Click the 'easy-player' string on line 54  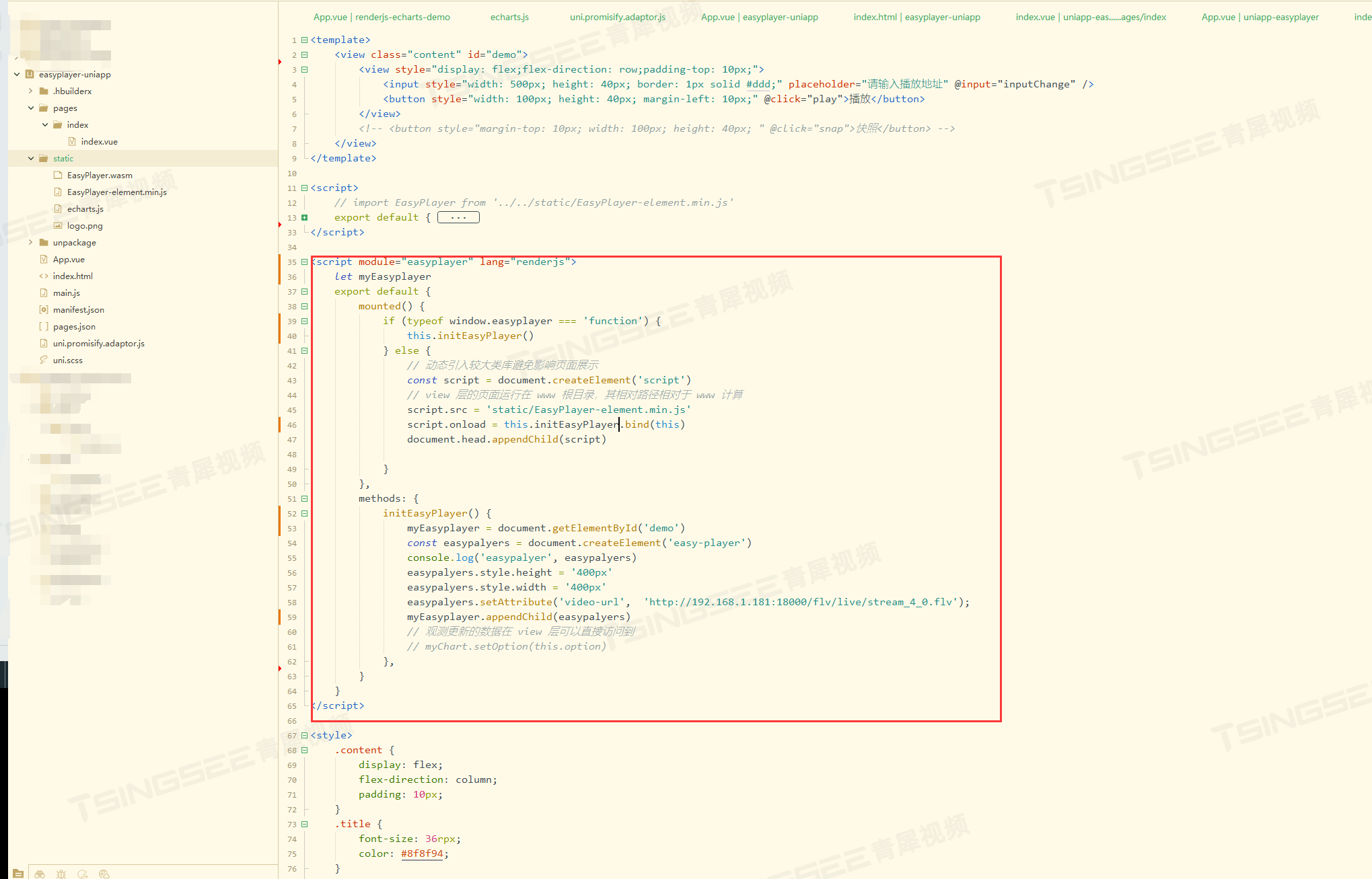[x=707, y=543]
